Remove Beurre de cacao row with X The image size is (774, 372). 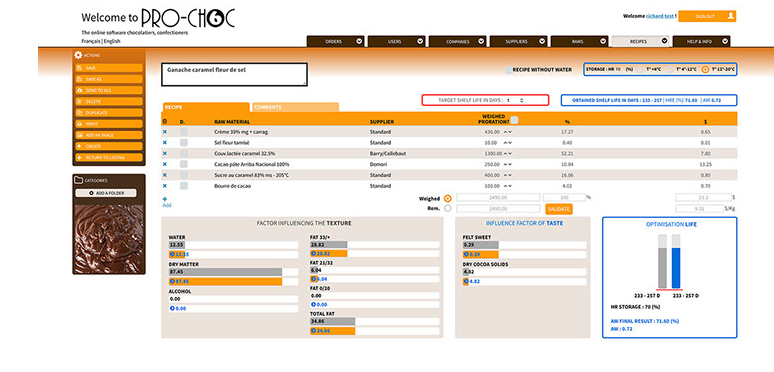point(165,186)
